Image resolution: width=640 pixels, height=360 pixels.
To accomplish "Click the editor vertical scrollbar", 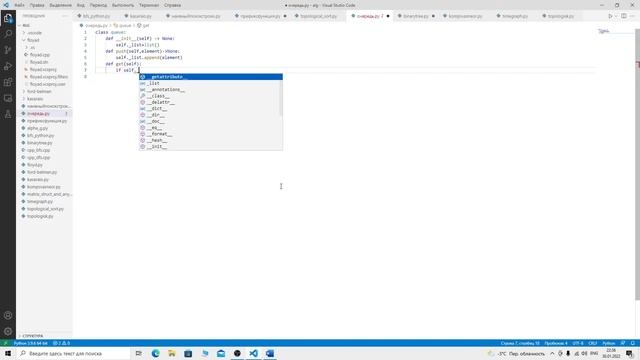I will (638, 163).
